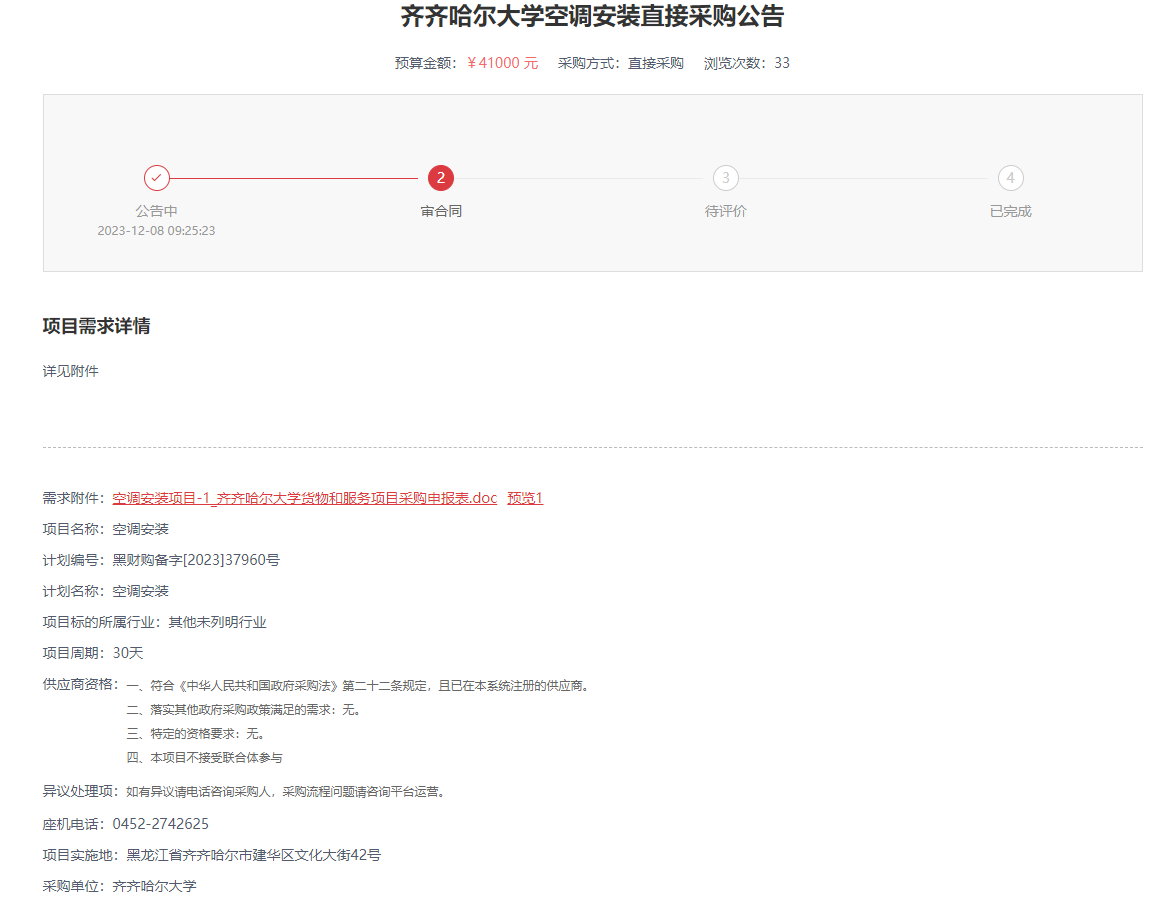Click the checkmark icon for step 公告中
Viewport: 1176px width, 897px height.
[156, 178]
